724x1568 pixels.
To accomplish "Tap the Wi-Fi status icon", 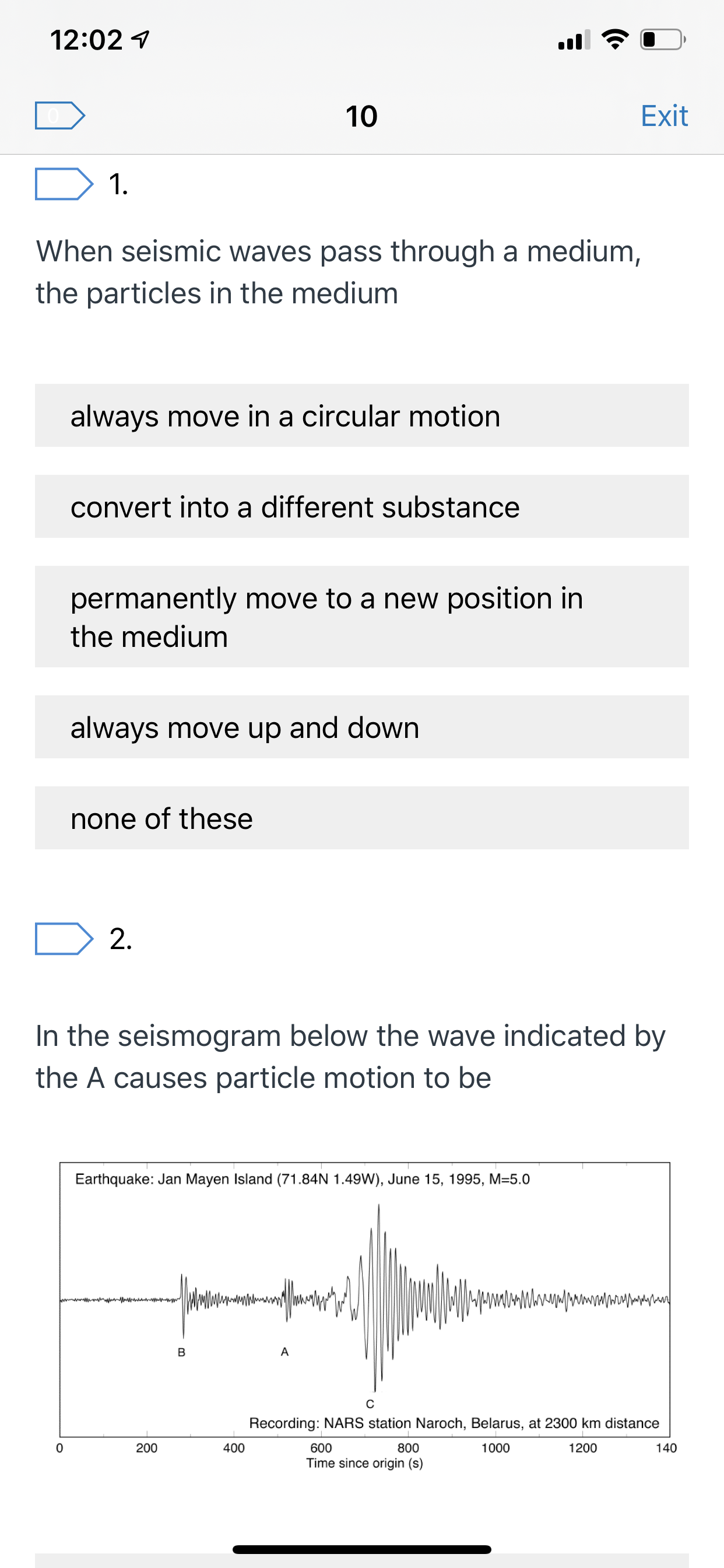I will 615,40.
